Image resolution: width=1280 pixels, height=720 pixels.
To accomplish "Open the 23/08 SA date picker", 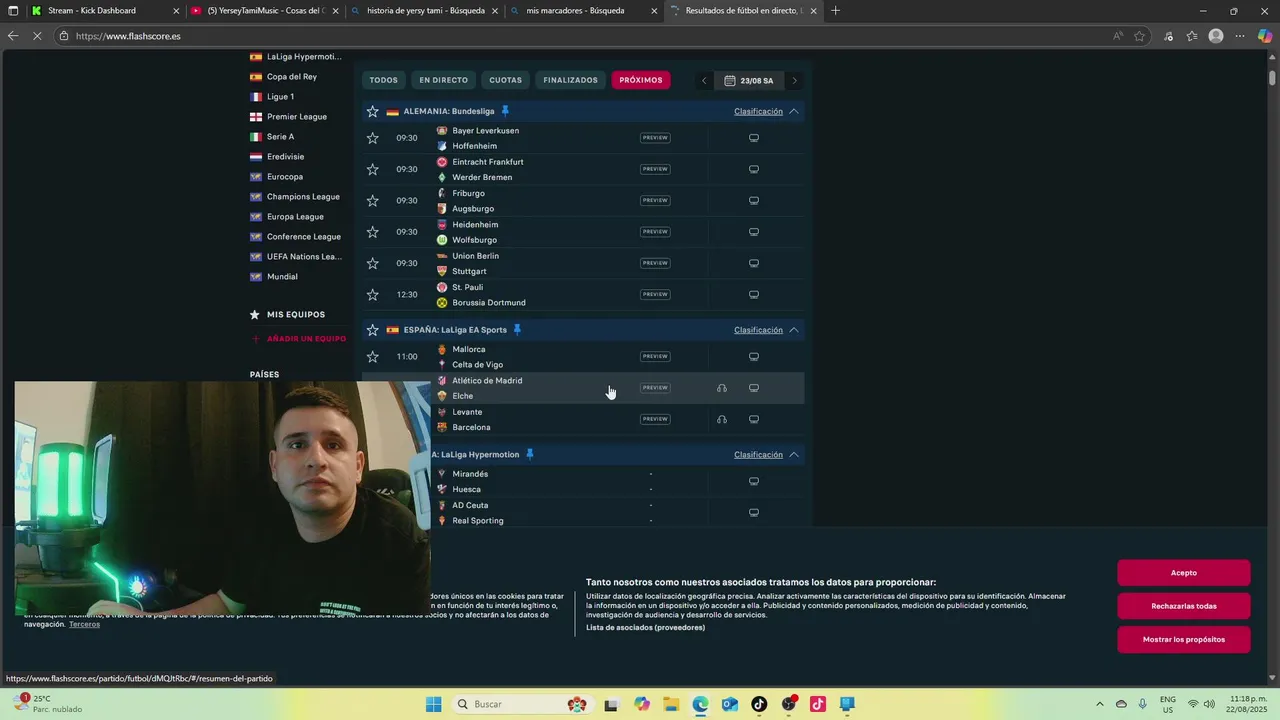I will [x=749, y=81].
